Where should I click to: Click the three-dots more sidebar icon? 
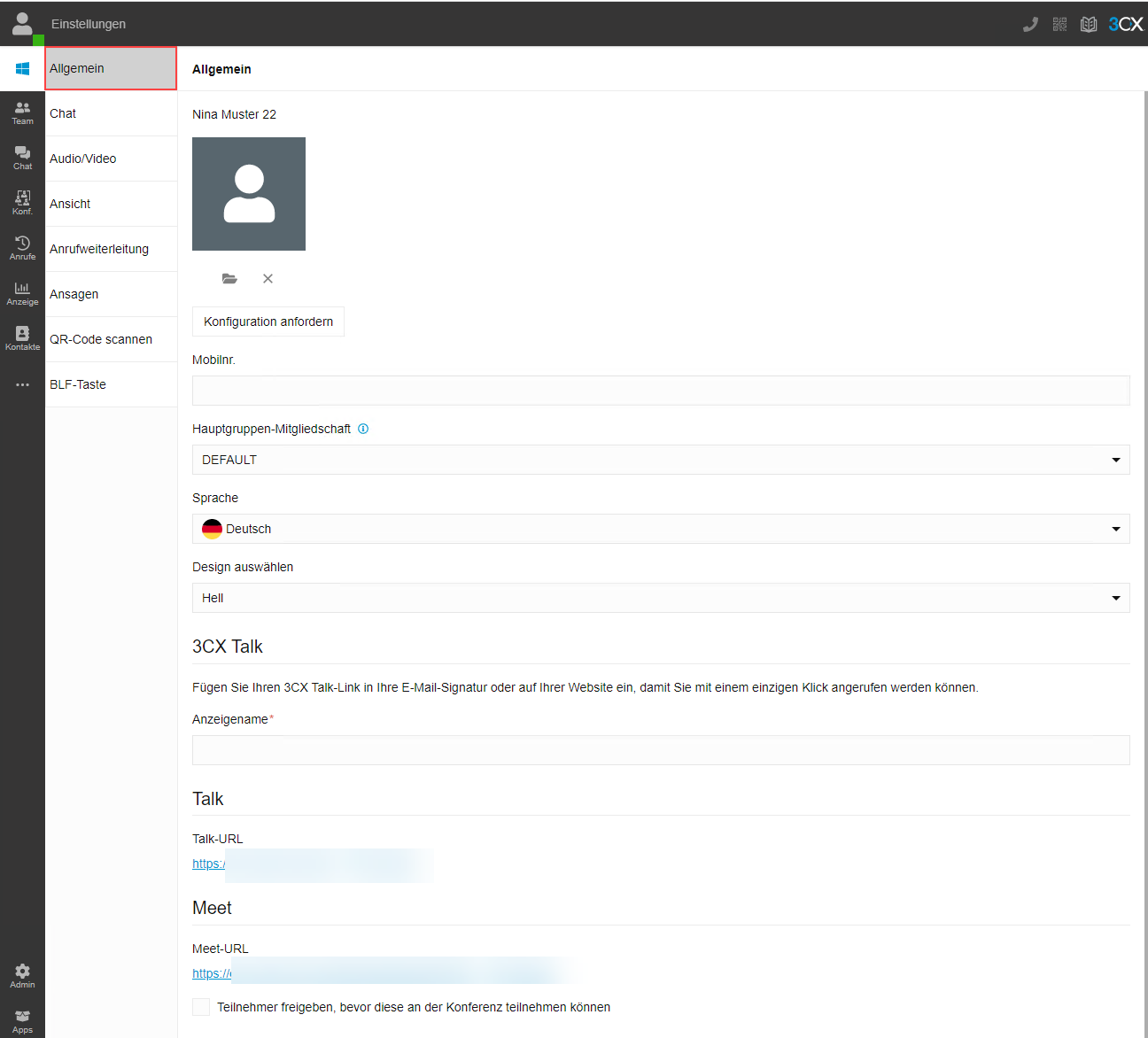(22, 384)
